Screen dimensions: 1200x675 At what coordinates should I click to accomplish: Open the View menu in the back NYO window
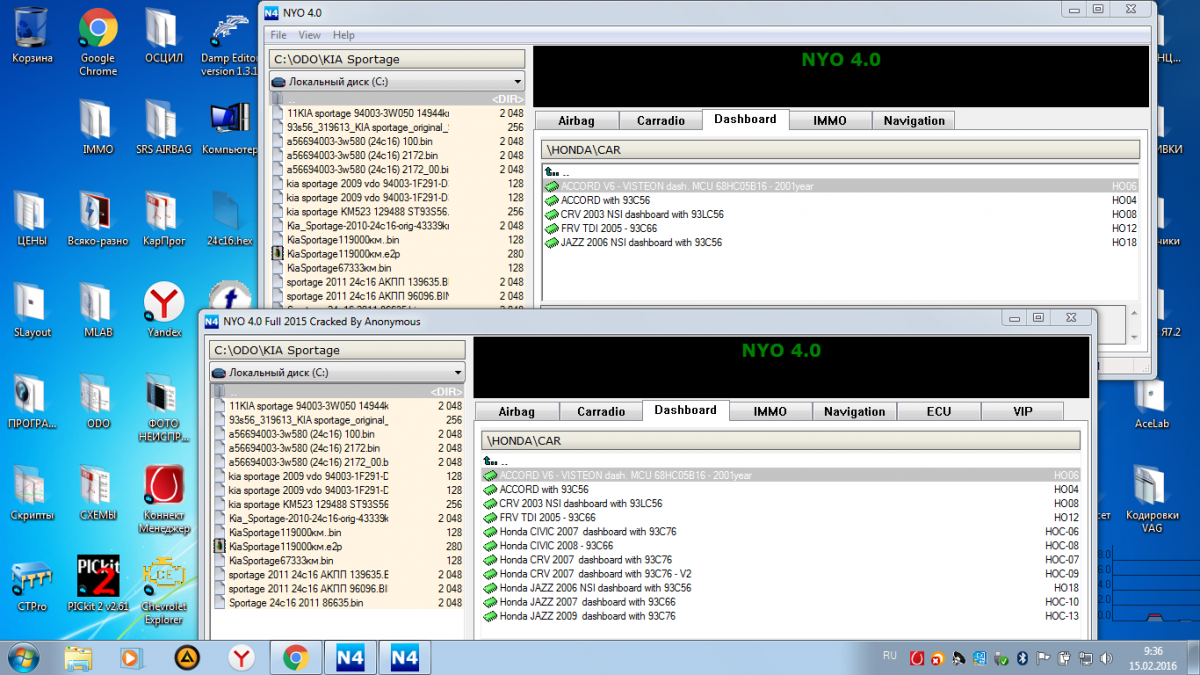(310, 35)
